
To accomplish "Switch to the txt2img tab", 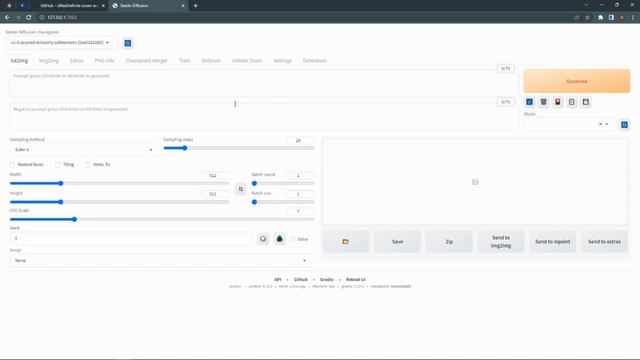I will (19, 60).
